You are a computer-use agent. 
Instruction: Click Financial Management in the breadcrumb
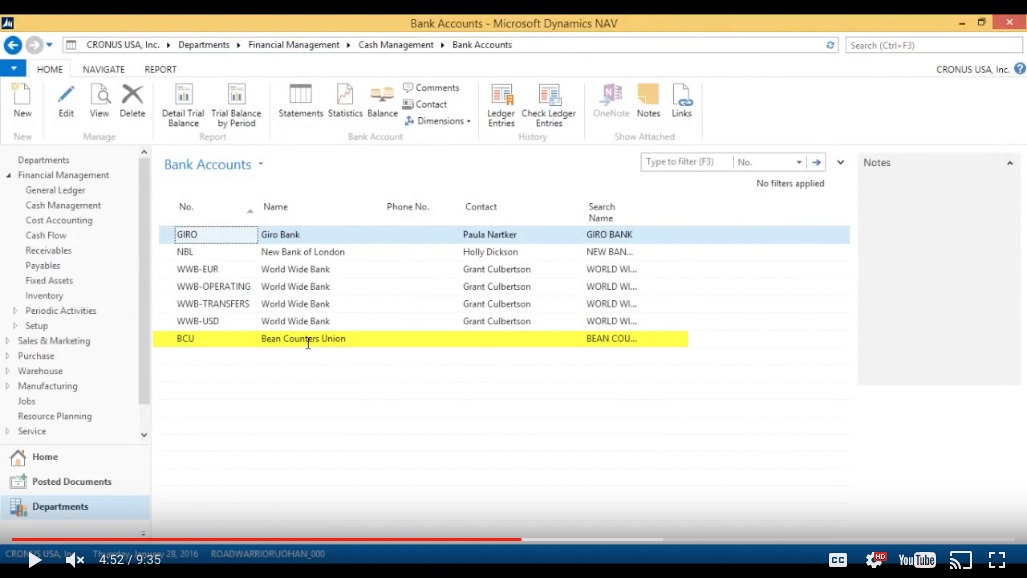tap(293, 45)
